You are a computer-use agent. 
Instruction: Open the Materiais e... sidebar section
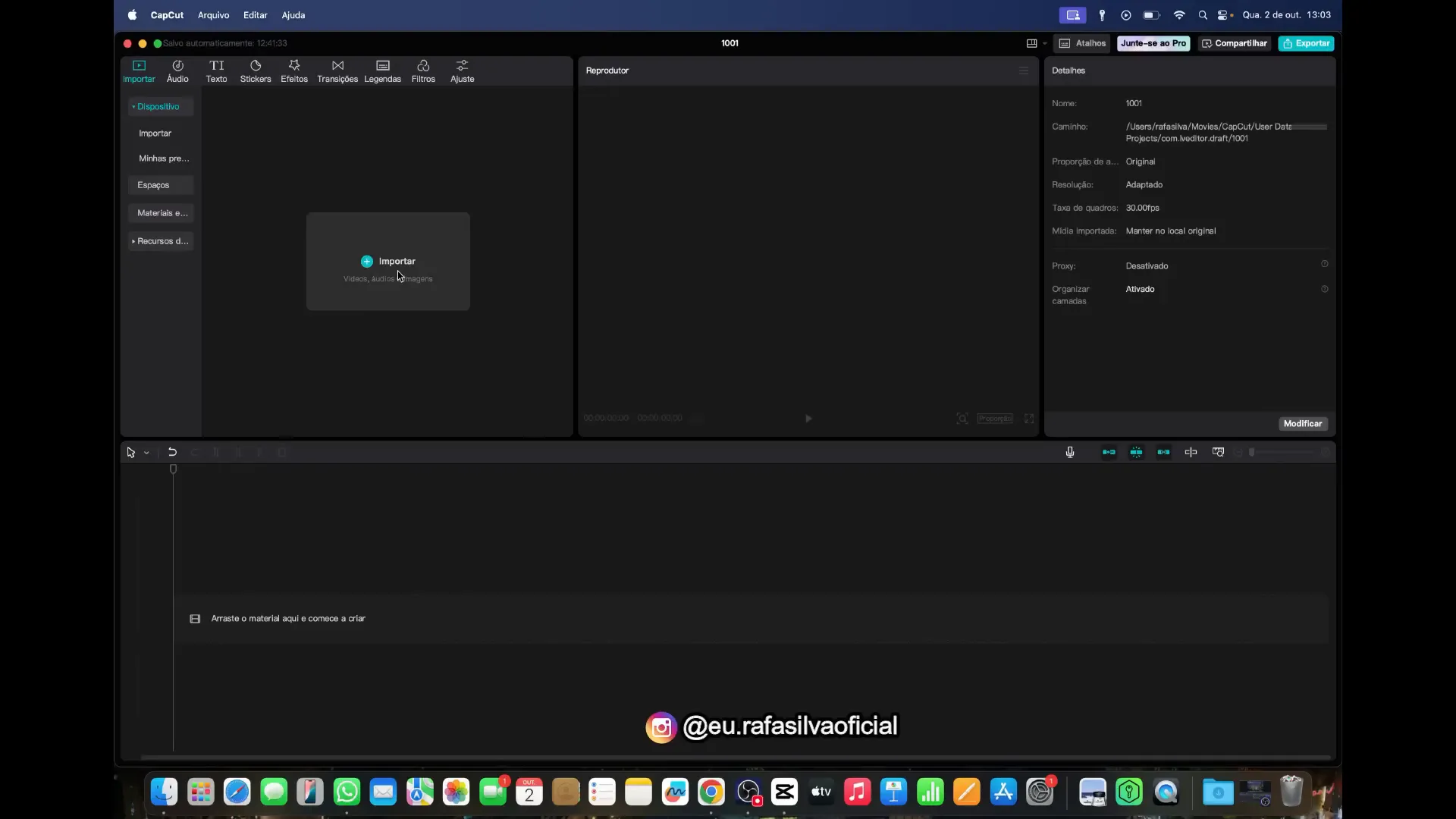pos(161,213)
